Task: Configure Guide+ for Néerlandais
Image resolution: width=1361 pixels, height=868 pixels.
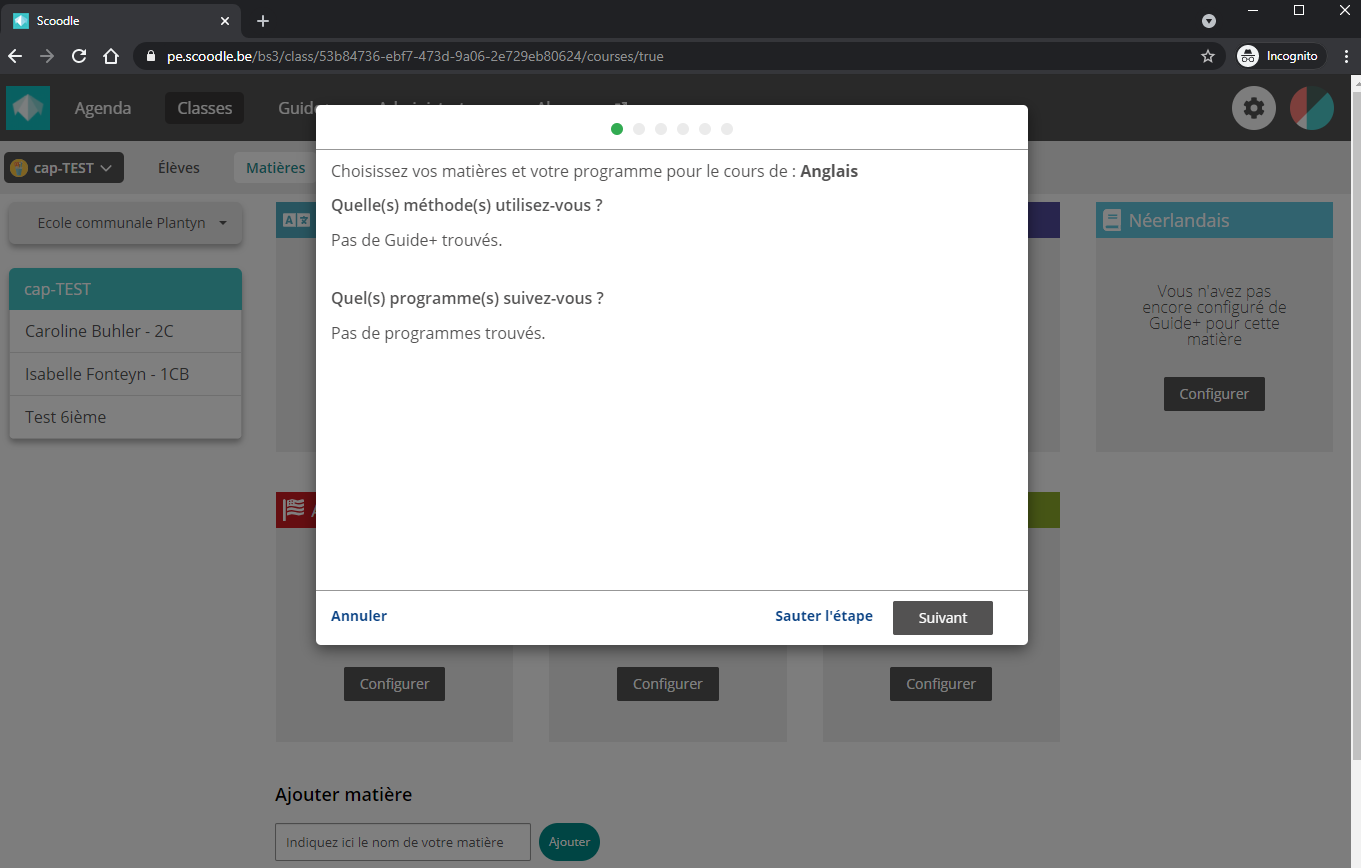Action: click(x=1213, y=394)
